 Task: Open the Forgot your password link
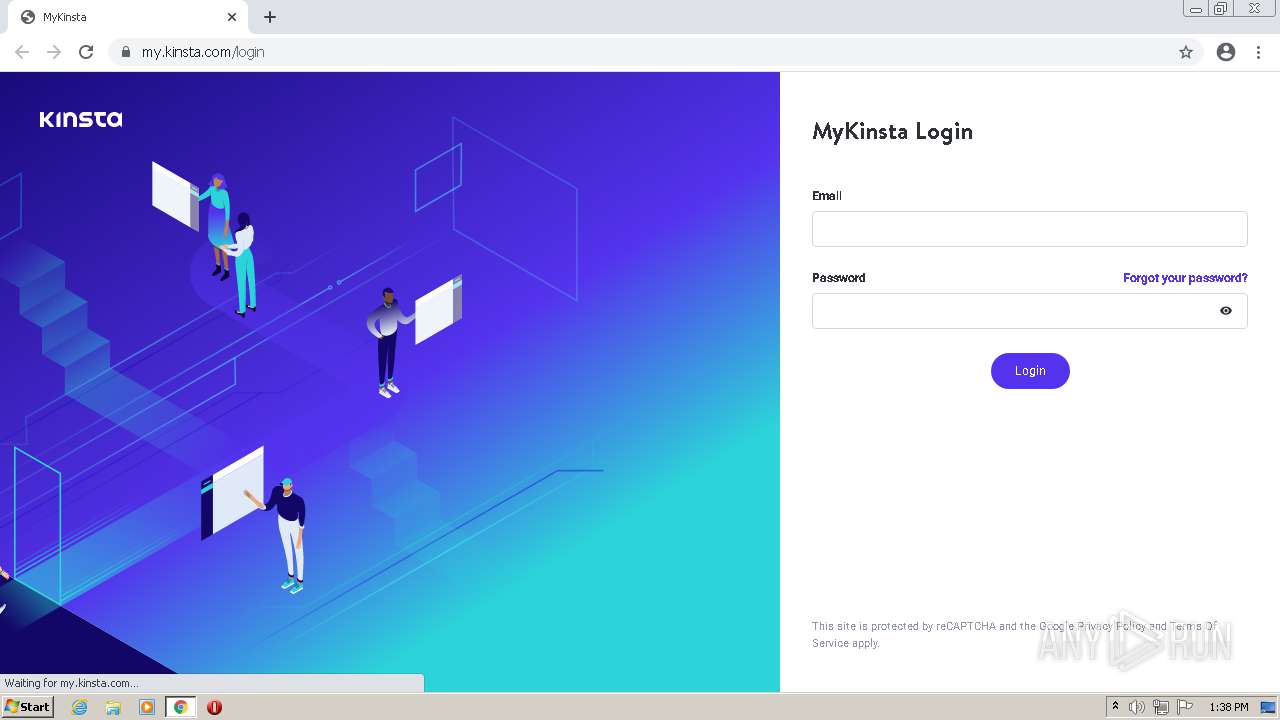point(1185,278)
